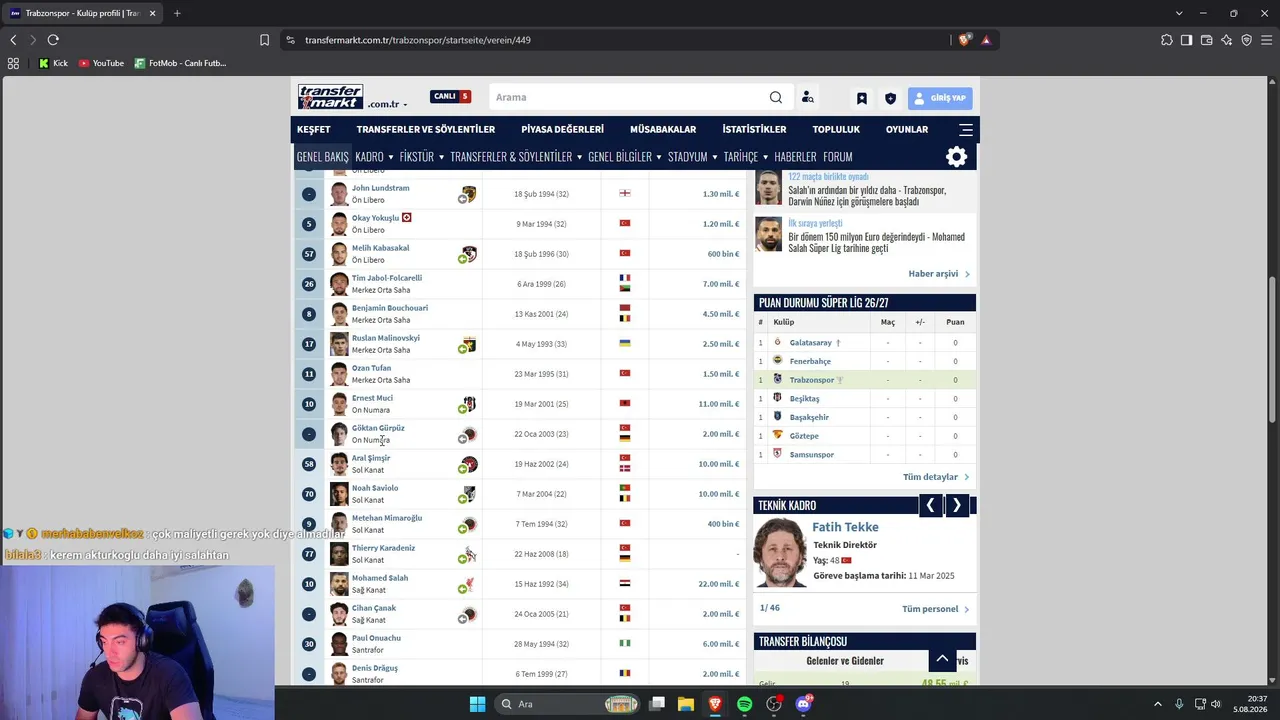Screen dimensions: 1280x720
Task: Open the watchlist bookmark icon in site header
Action: pyautogui.click(x=862, y=98)
